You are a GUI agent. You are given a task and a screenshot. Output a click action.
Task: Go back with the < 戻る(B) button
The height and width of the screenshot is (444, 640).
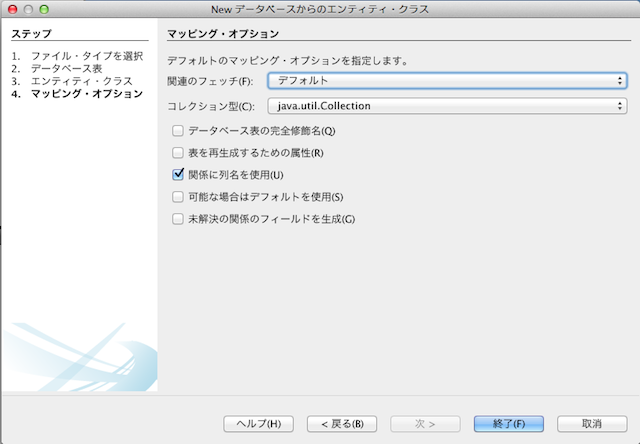342,423
